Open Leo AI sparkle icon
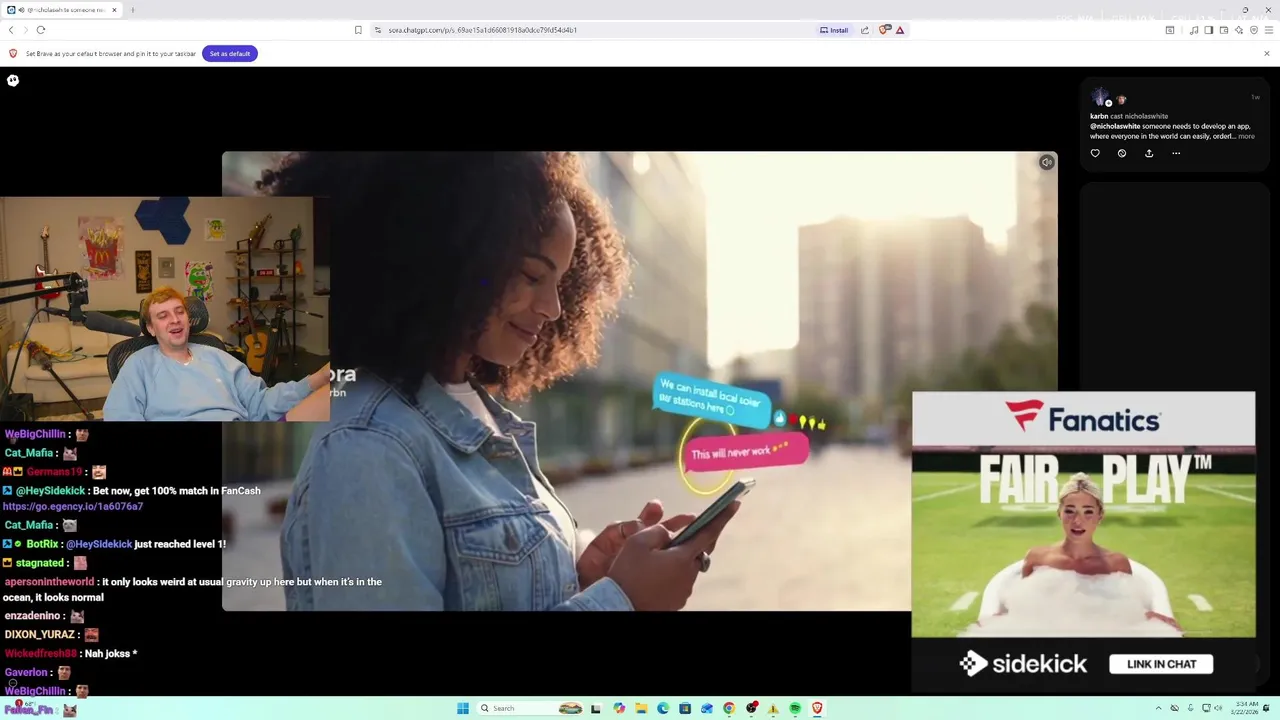 (1238, 30)
